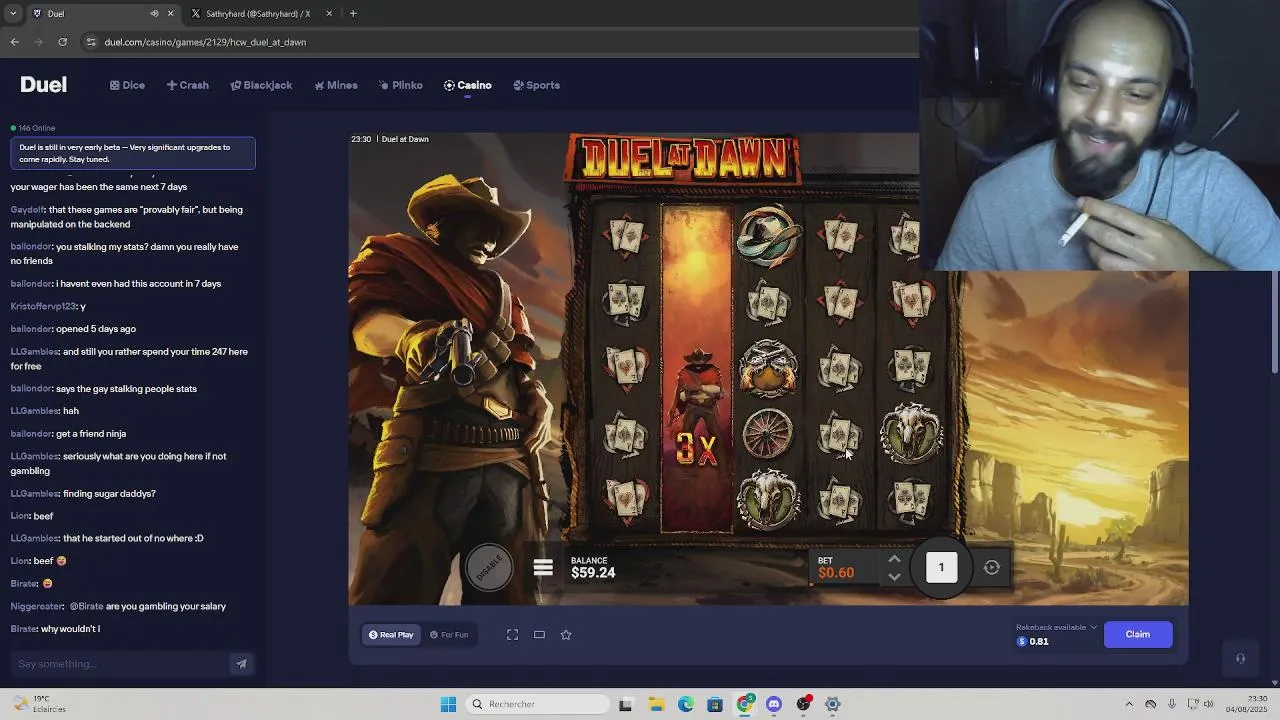Open the clock and date panel

pyautogui.click(x=1247, y=704)
